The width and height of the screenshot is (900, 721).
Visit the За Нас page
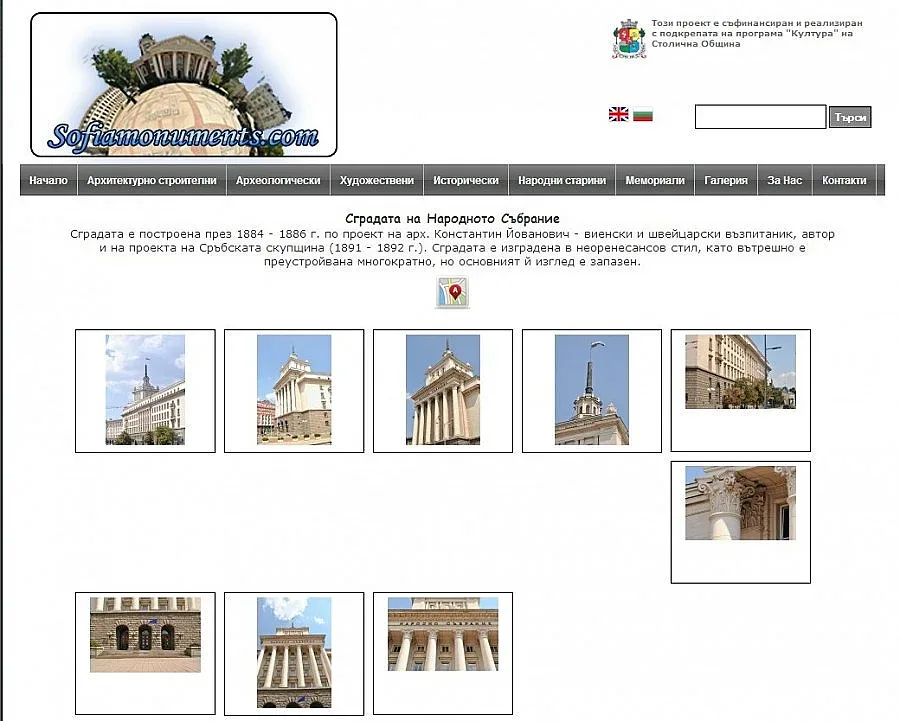click(x=785, y=181)
